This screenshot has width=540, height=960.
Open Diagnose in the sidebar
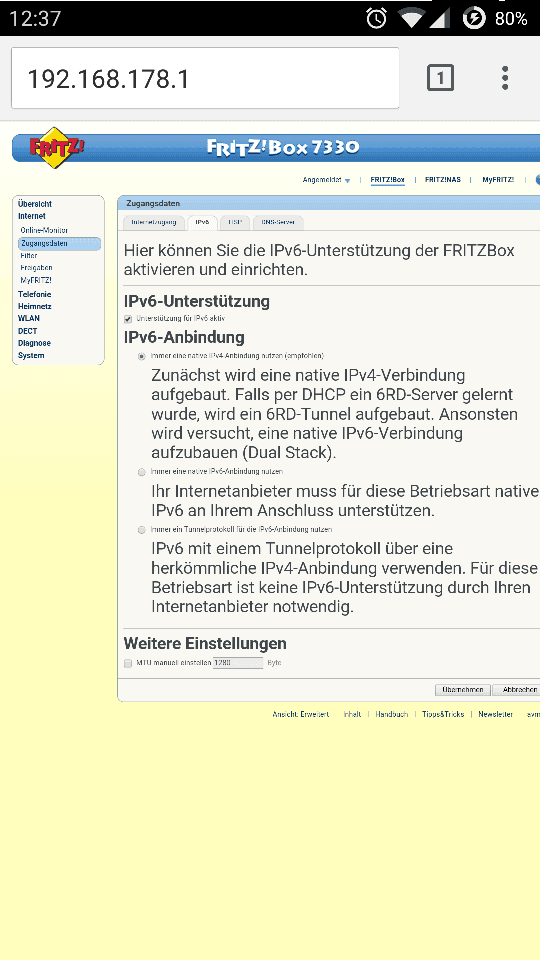coord(34,343)
